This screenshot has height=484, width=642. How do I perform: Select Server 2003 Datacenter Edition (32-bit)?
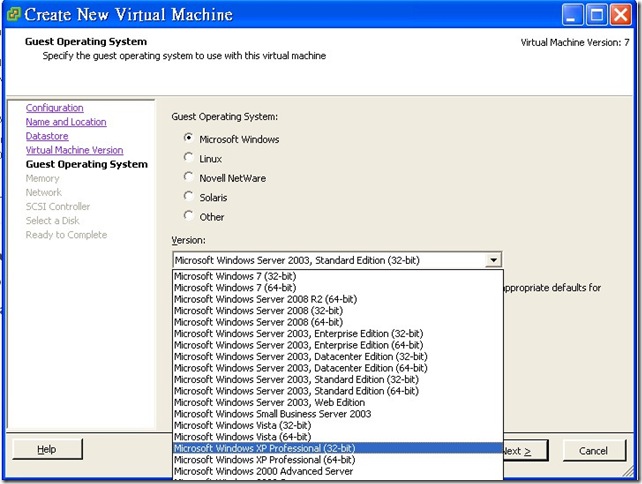(x=338, y=356)
